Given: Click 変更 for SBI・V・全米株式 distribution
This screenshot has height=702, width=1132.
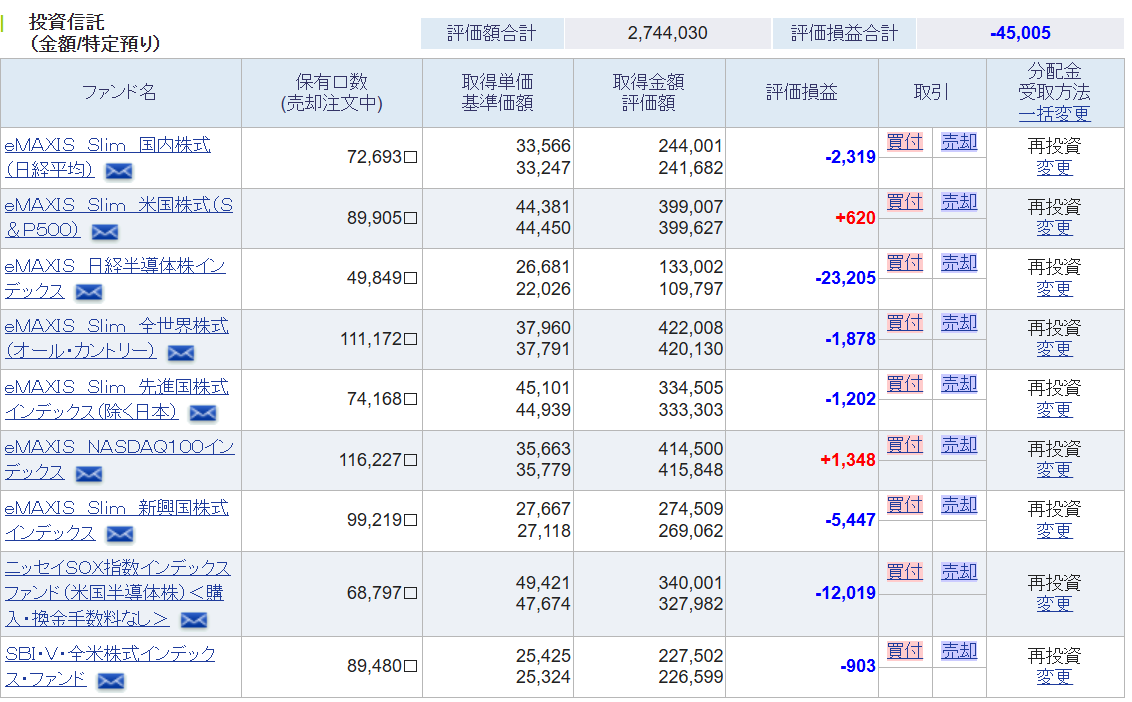Looking at the screenshot, I should (x=1054, y=677).
